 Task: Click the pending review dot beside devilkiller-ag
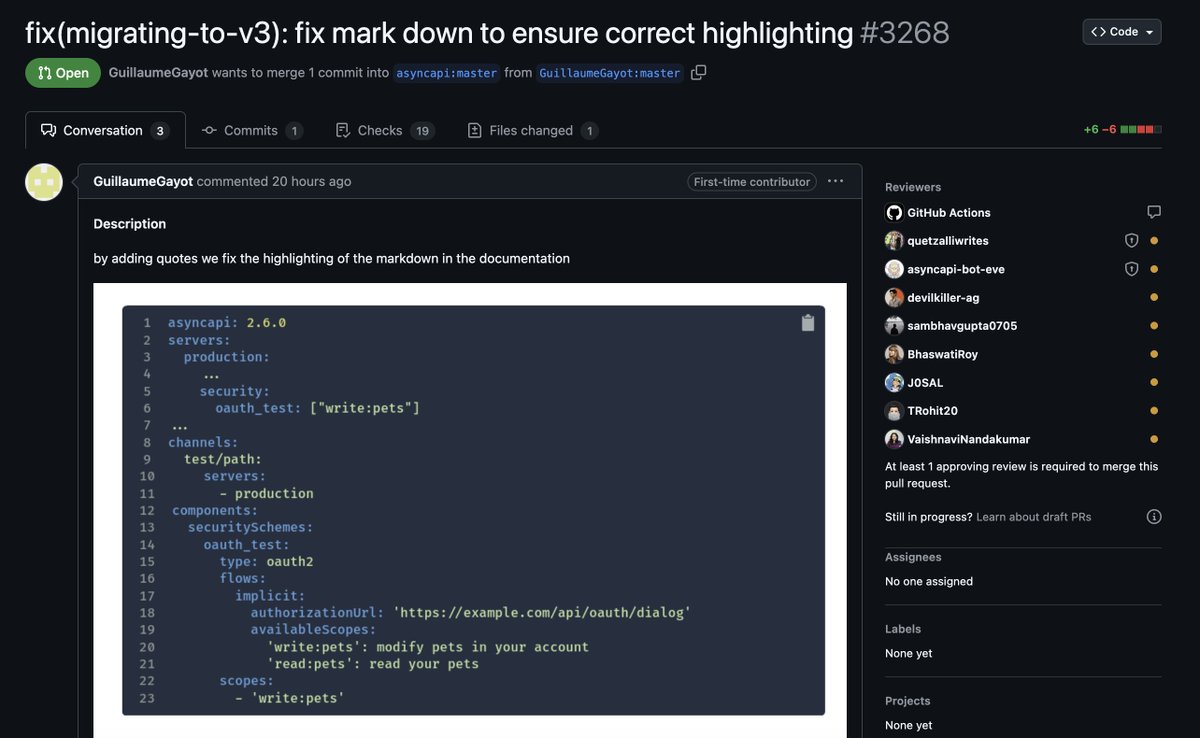1153,297
